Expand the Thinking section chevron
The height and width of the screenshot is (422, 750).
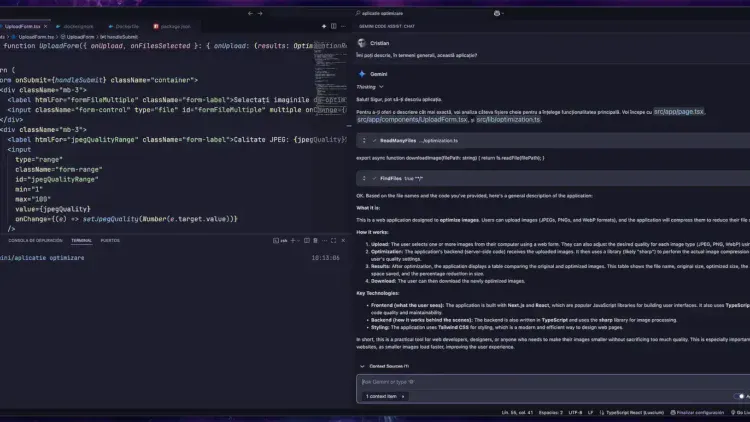coord(381,87)
